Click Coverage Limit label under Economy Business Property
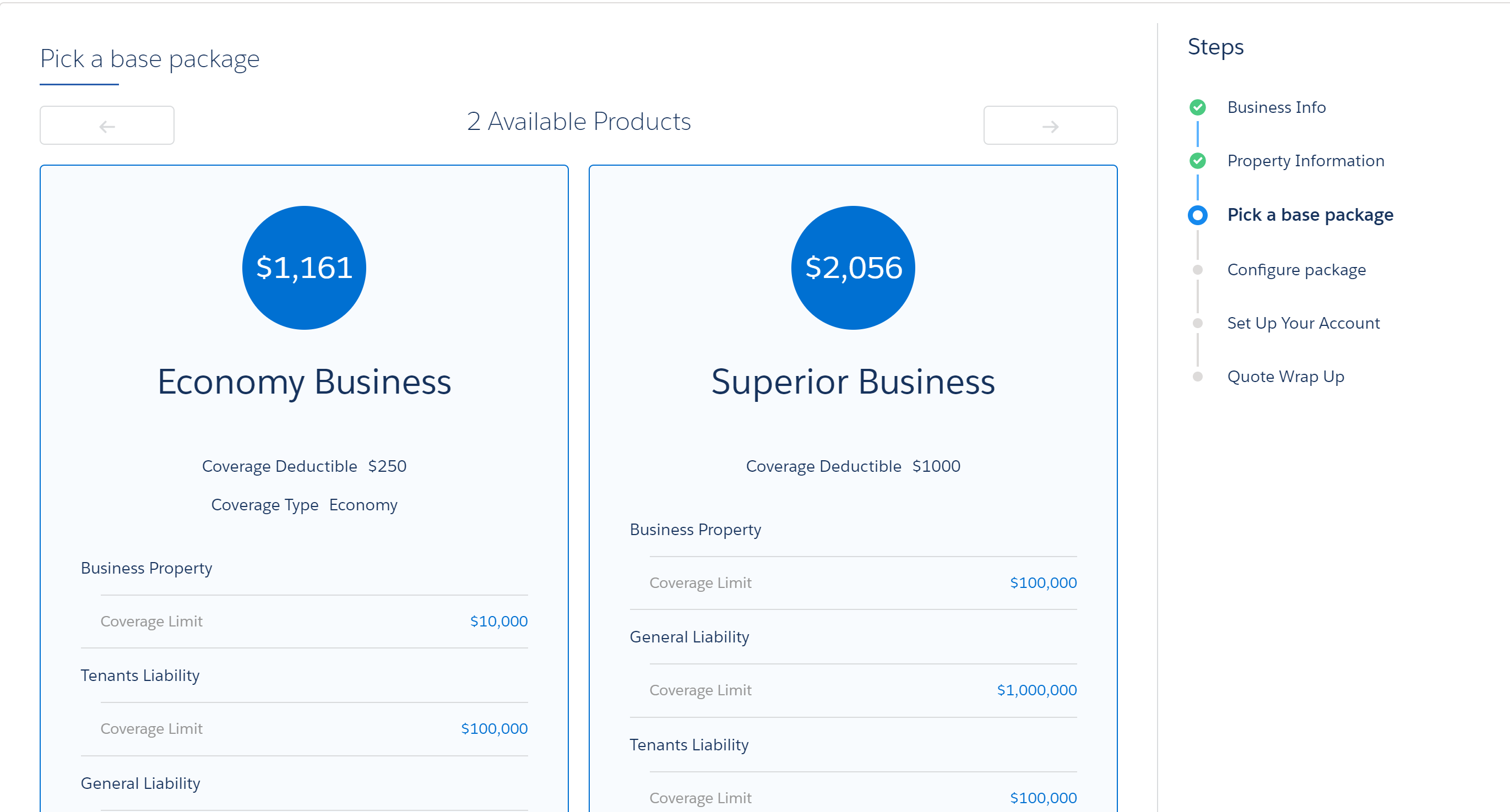This screenshot has width=1510, height=812. [x=151, y=621]
